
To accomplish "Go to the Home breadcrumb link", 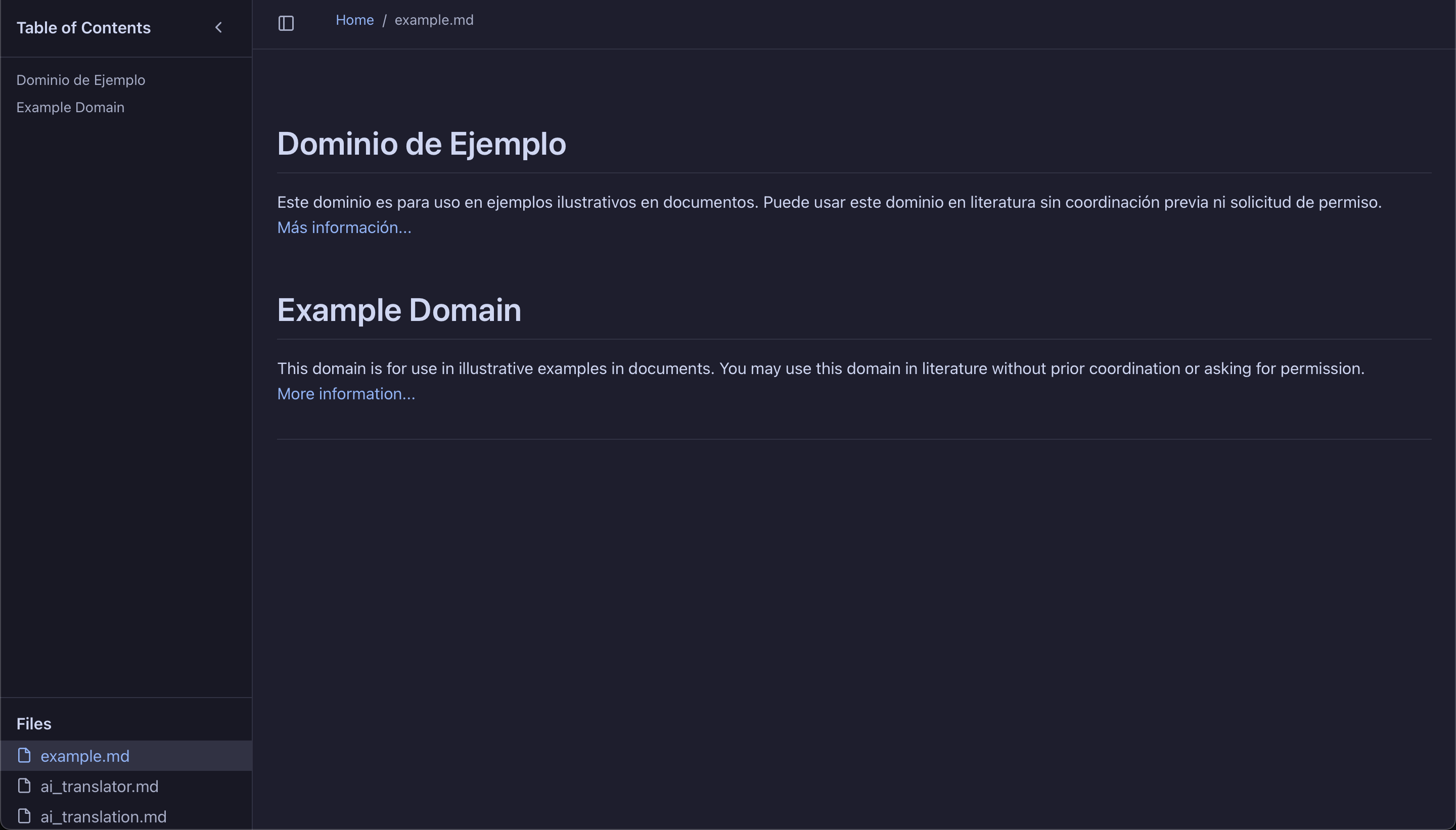I will click(354, 20).
